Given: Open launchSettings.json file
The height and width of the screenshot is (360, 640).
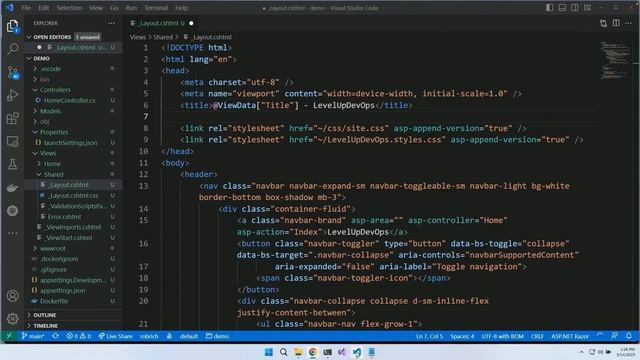Looking at the screenshot, I should (x=70, y=142).
